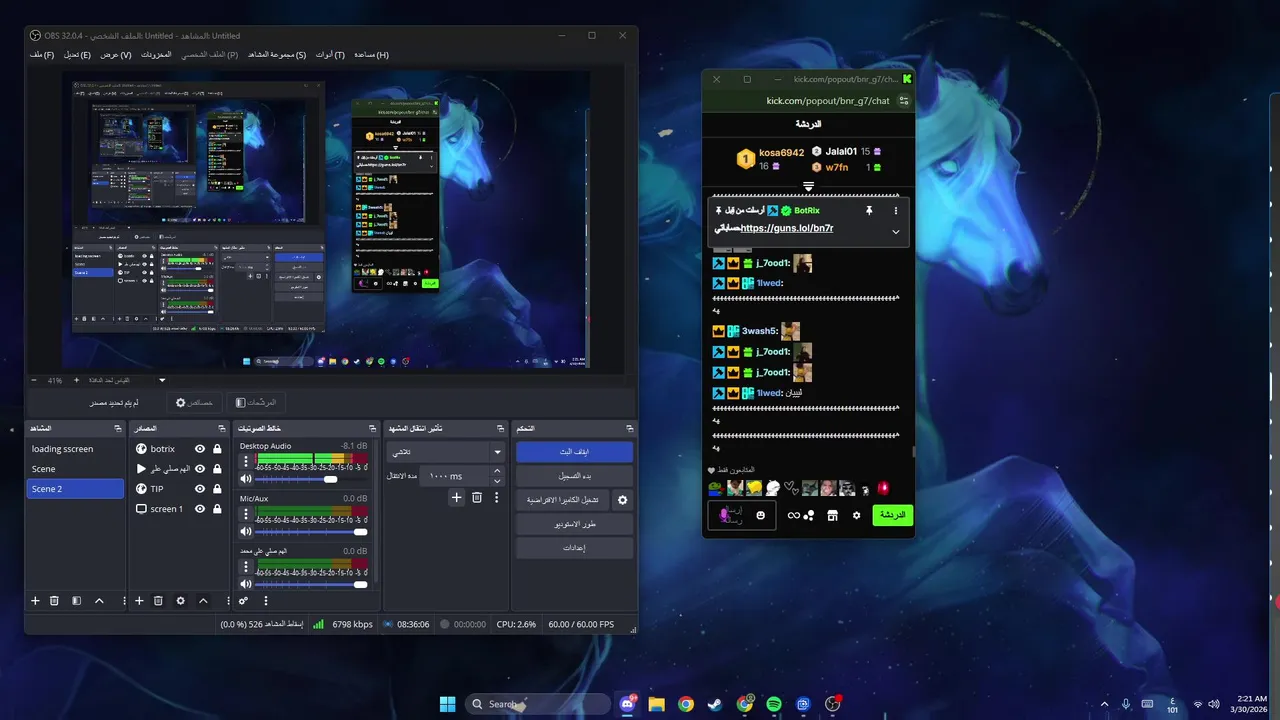Move scene up arrow in Scenes dock

99,601
